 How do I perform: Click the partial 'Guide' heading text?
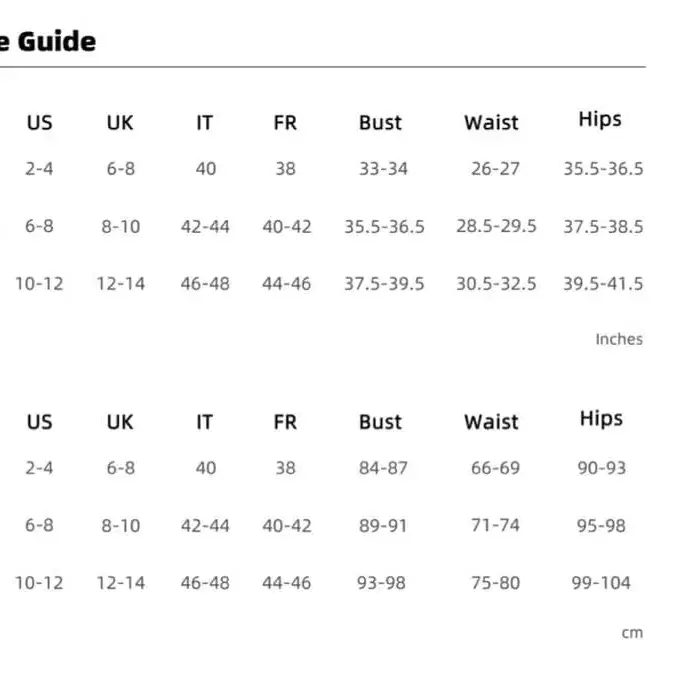(x=48, y=42)
